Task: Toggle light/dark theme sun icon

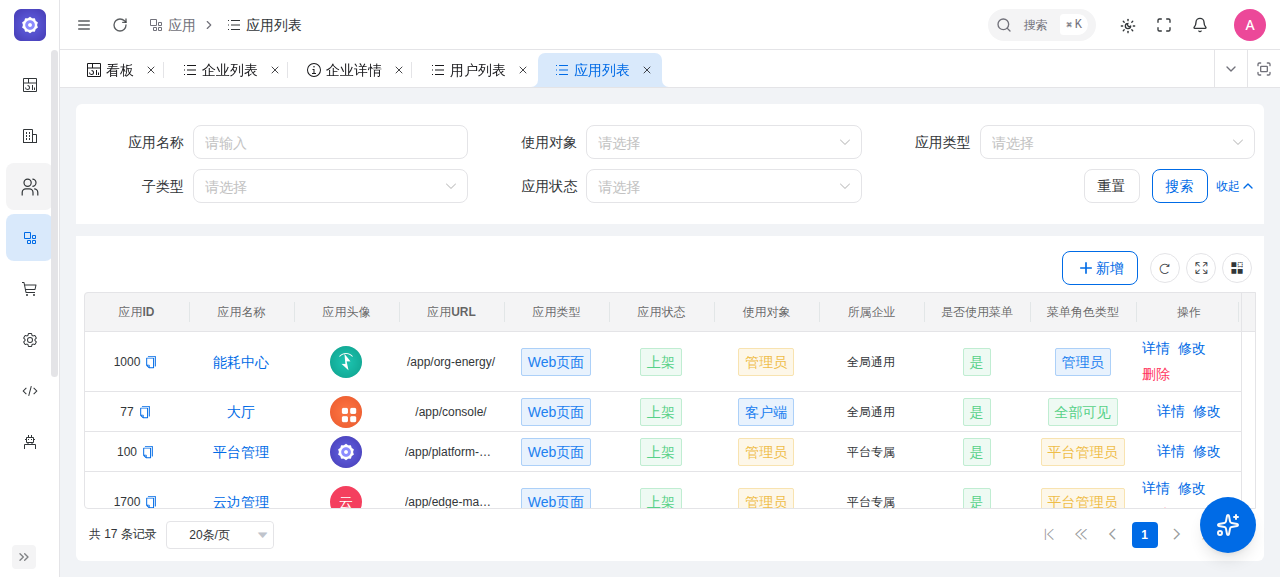Action: click(1128, 25)
